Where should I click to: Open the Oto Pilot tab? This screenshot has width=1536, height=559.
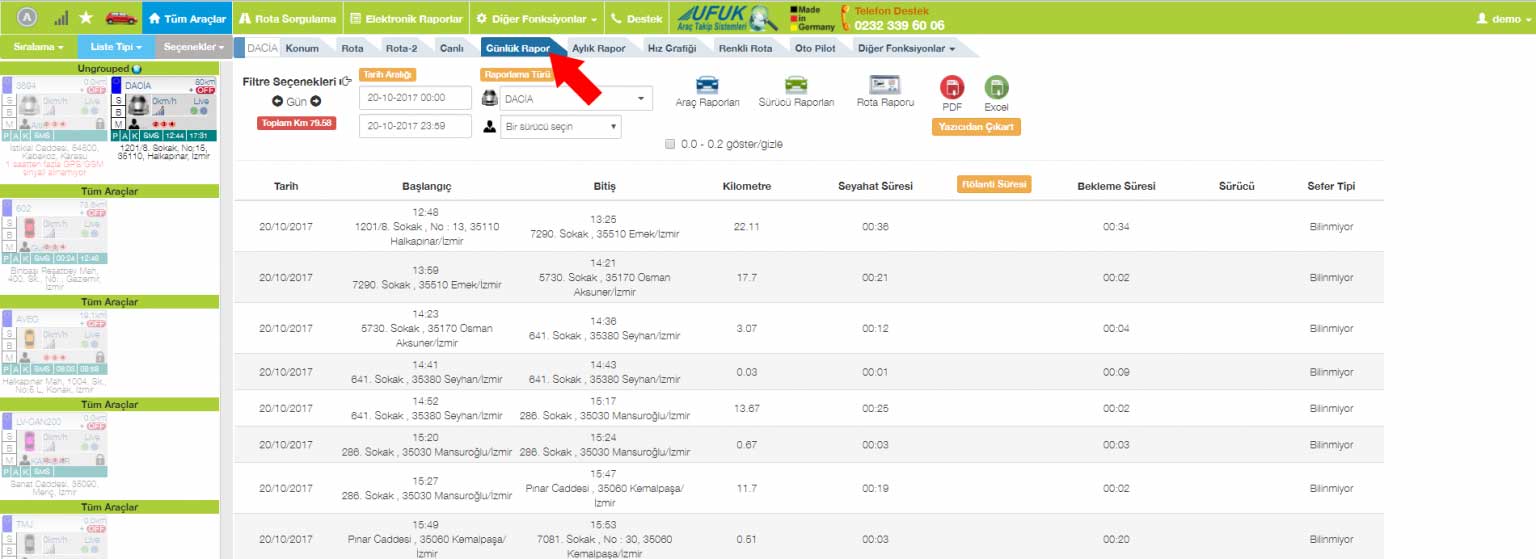816,48
